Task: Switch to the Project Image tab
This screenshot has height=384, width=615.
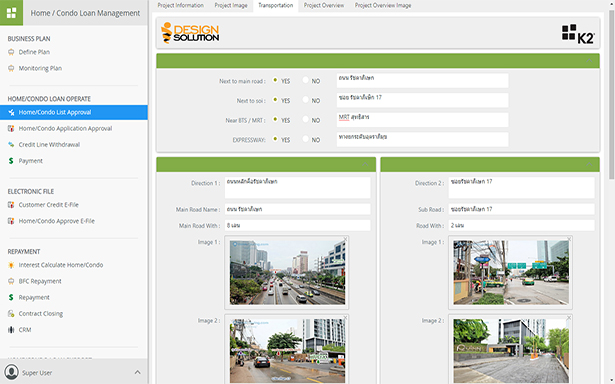Action: 231,5
